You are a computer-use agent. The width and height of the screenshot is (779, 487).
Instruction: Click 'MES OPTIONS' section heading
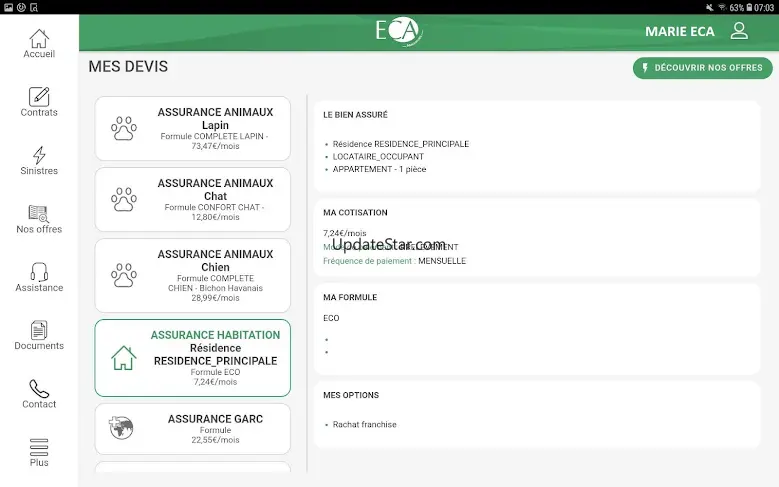click(351, 395)
